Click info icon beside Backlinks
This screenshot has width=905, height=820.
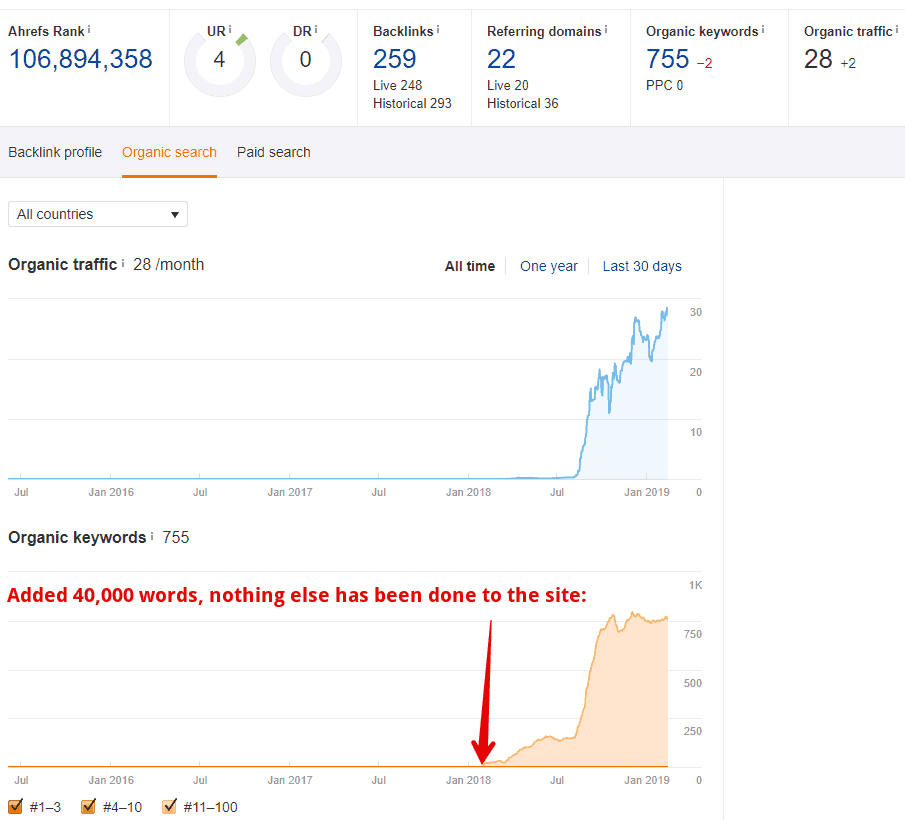pyautogui.click(x=438, y=30)
